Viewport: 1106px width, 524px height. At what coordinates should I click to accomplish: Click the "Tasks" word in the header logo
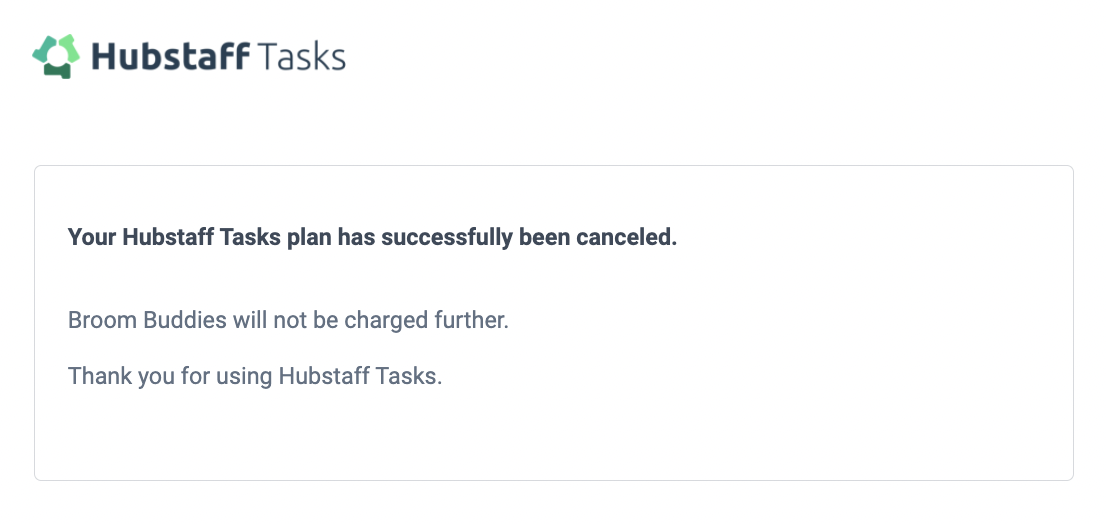pyautogui.click(x=301, y=56)
